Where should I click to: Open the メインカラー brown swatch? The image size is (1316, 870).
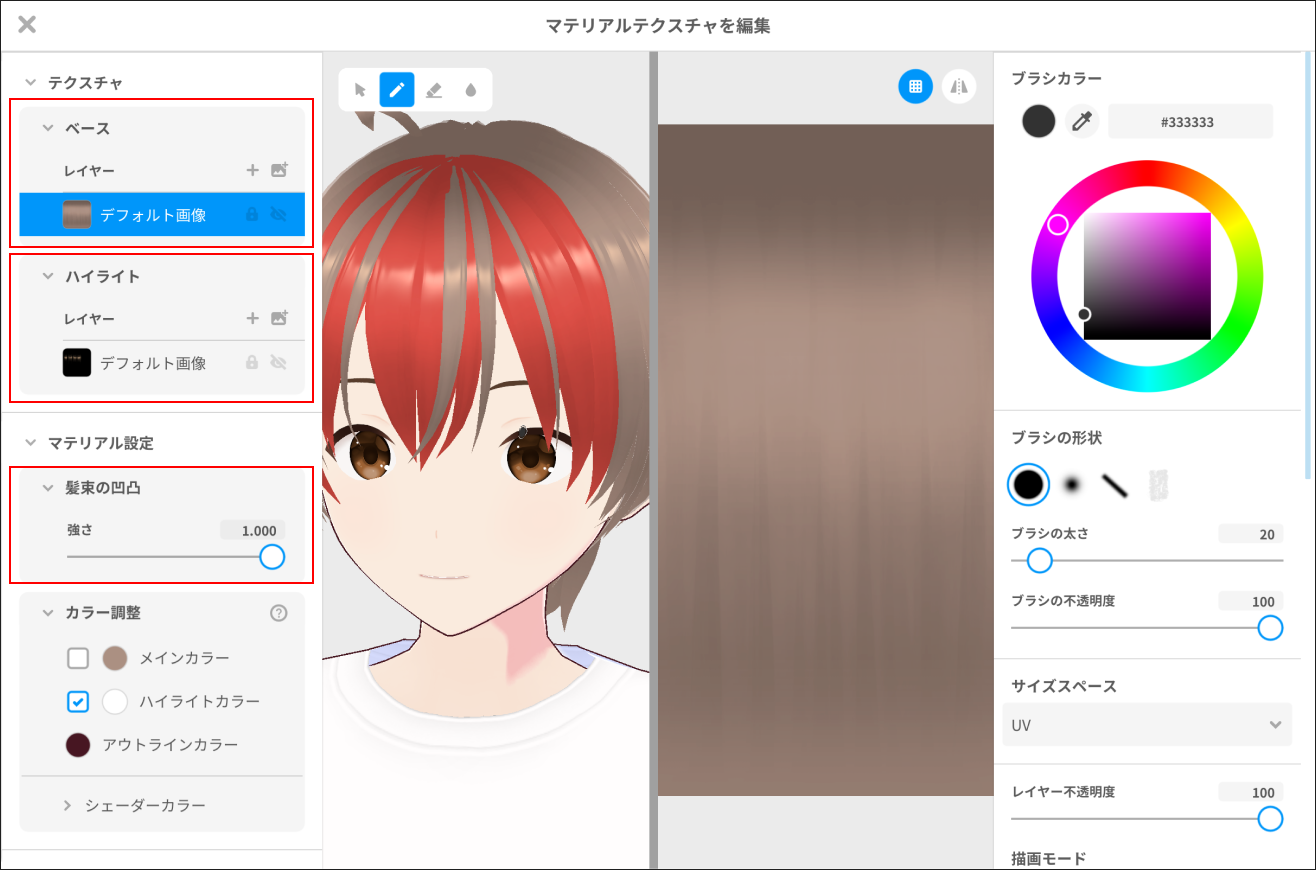coord(115,658)
